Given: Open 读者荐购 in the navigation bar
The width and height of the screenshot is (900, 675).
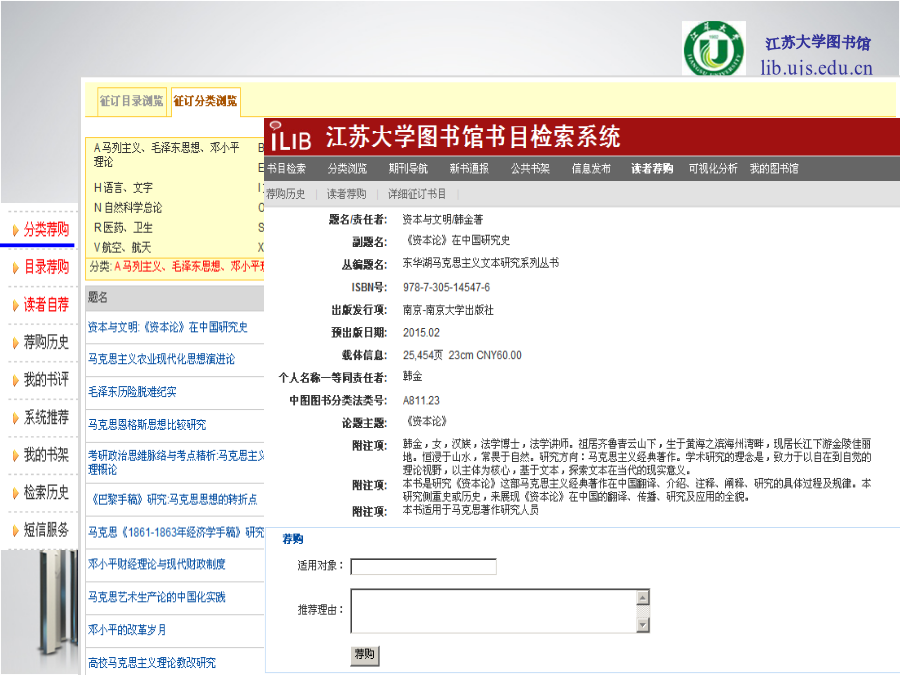Looking at the screenshot, I should click(652, 169).
